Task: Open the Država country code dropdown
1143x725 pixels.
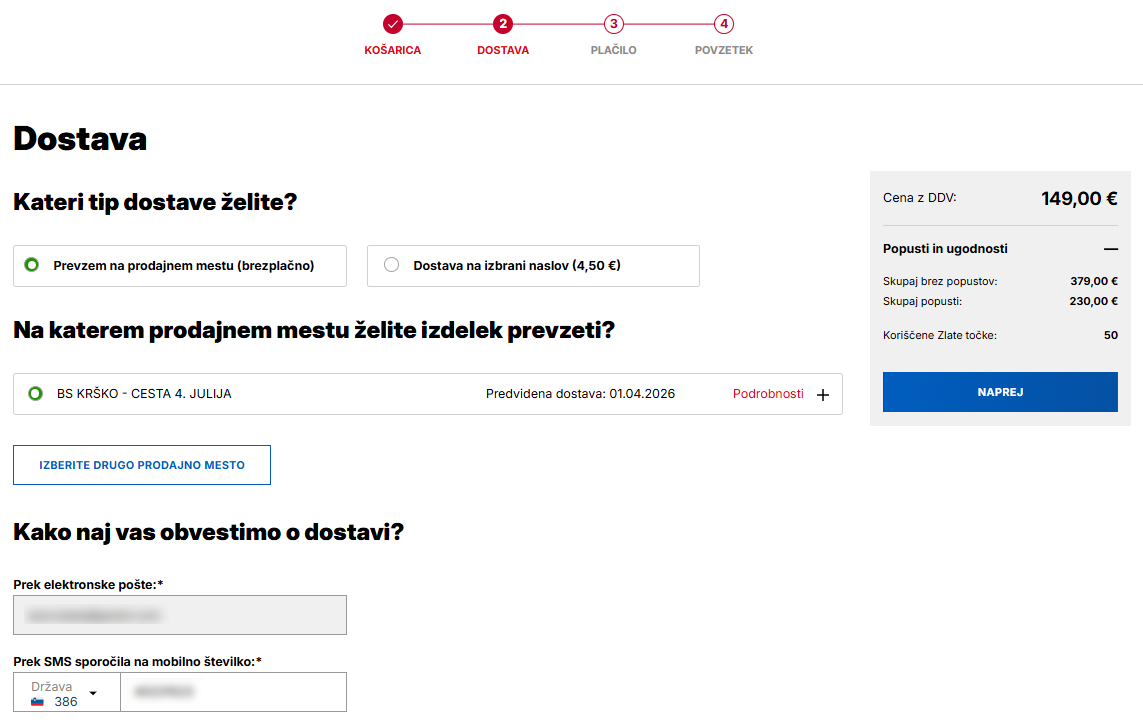Action: (x=93, y=692)
